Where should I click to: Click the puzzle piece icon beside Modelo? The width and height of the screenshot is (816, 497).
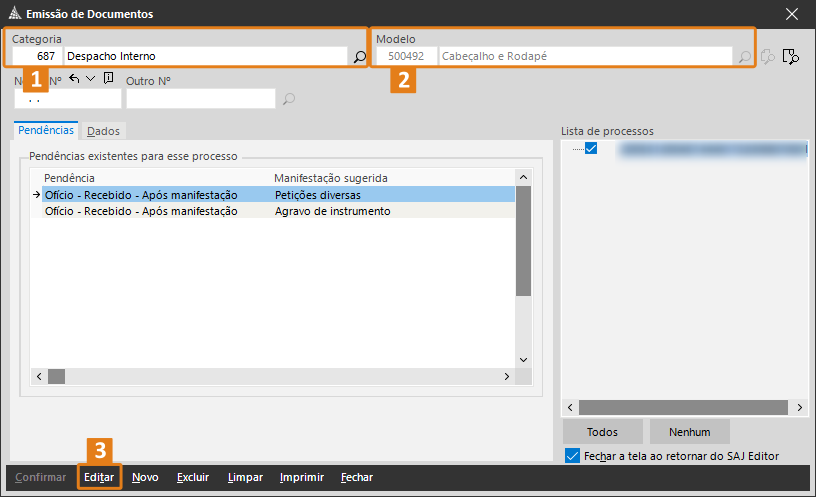click(x=769, y=57)
